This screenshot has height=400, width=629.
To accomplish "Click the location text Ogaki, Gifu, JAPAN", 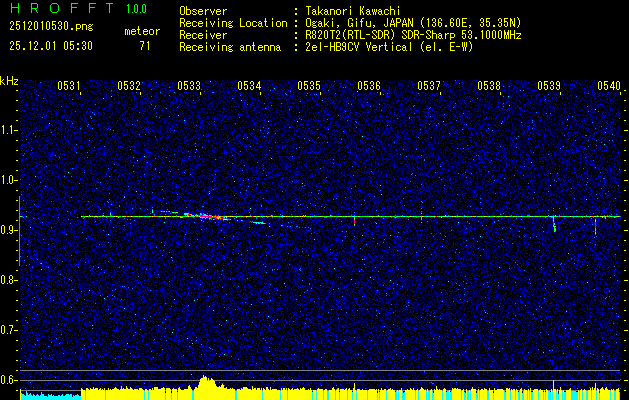I will tap(360, 23).
